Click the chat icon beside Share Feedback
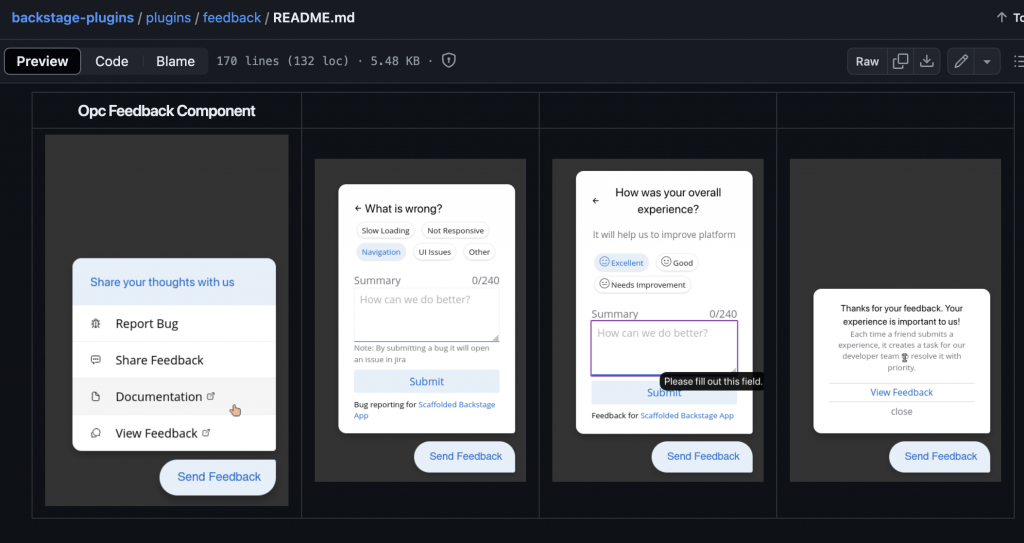 [x=96, y=360]
